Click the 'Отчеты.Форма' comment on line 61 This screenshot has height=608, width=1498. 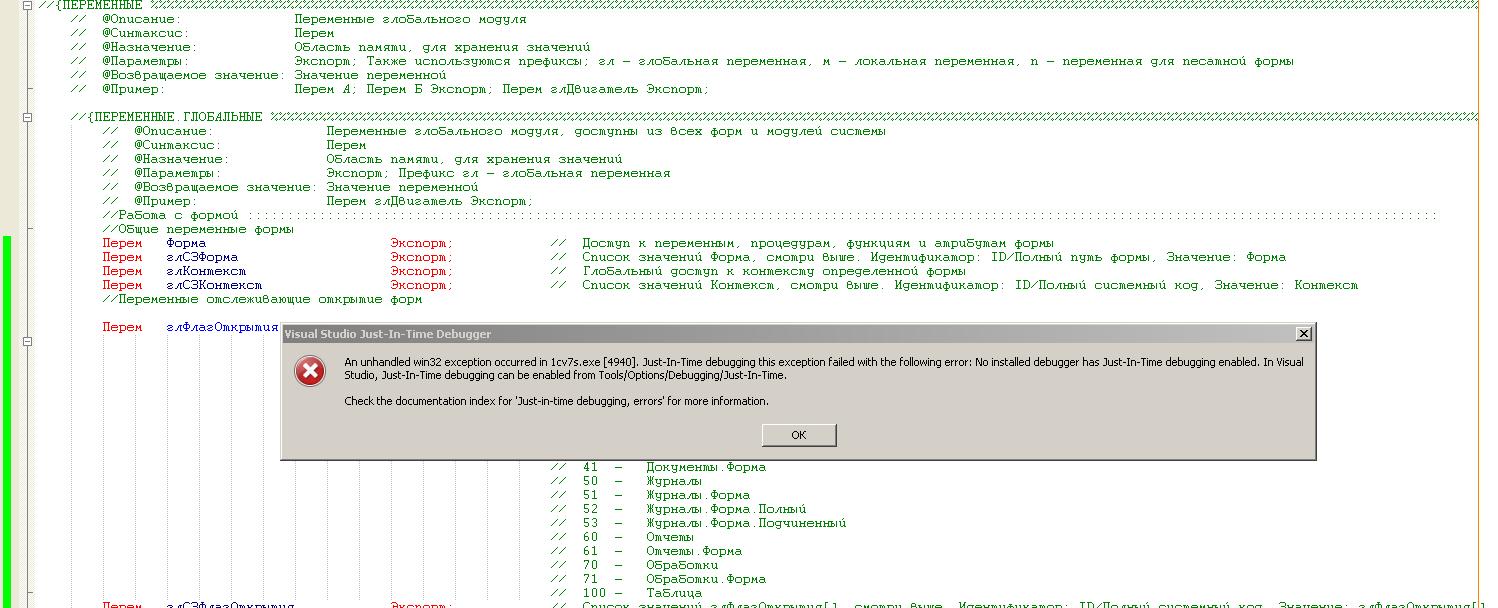(x=693, y=551)
